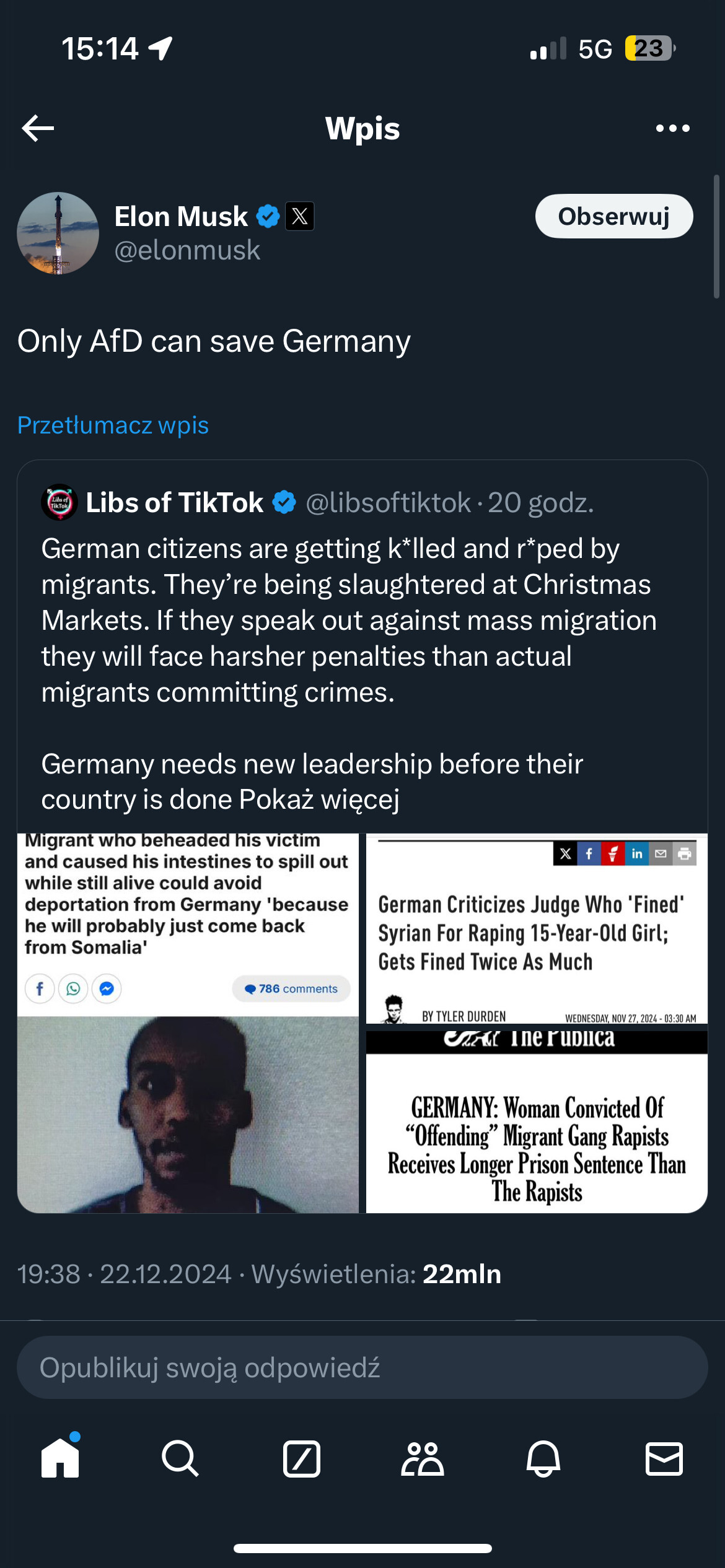
Task: Go to the Home tab
Action: [x=60, y=1458]
